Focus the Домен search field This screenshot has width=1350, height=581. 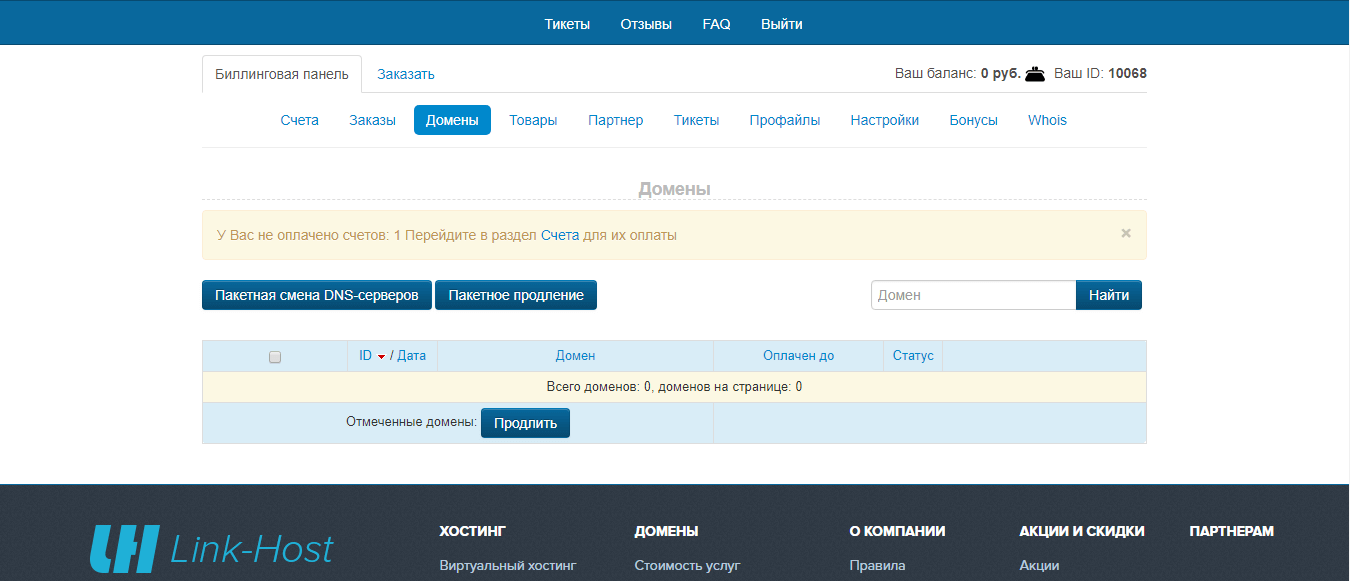click(972, 295)
